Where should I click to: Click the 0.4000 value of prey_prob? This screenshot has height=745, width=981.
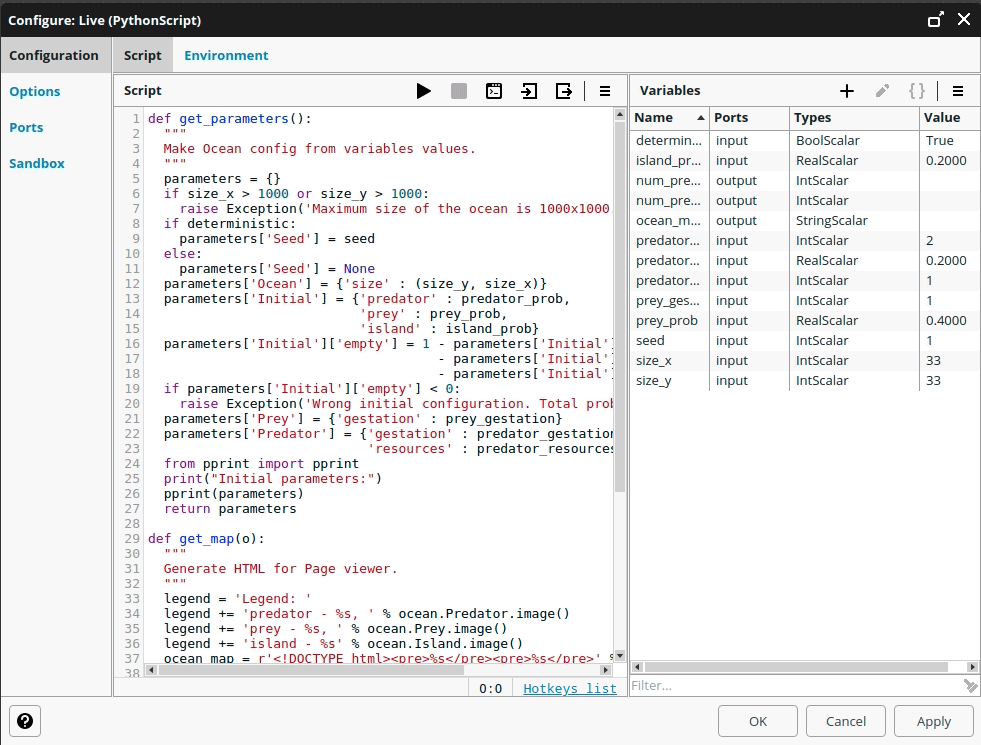click(946, 321)
